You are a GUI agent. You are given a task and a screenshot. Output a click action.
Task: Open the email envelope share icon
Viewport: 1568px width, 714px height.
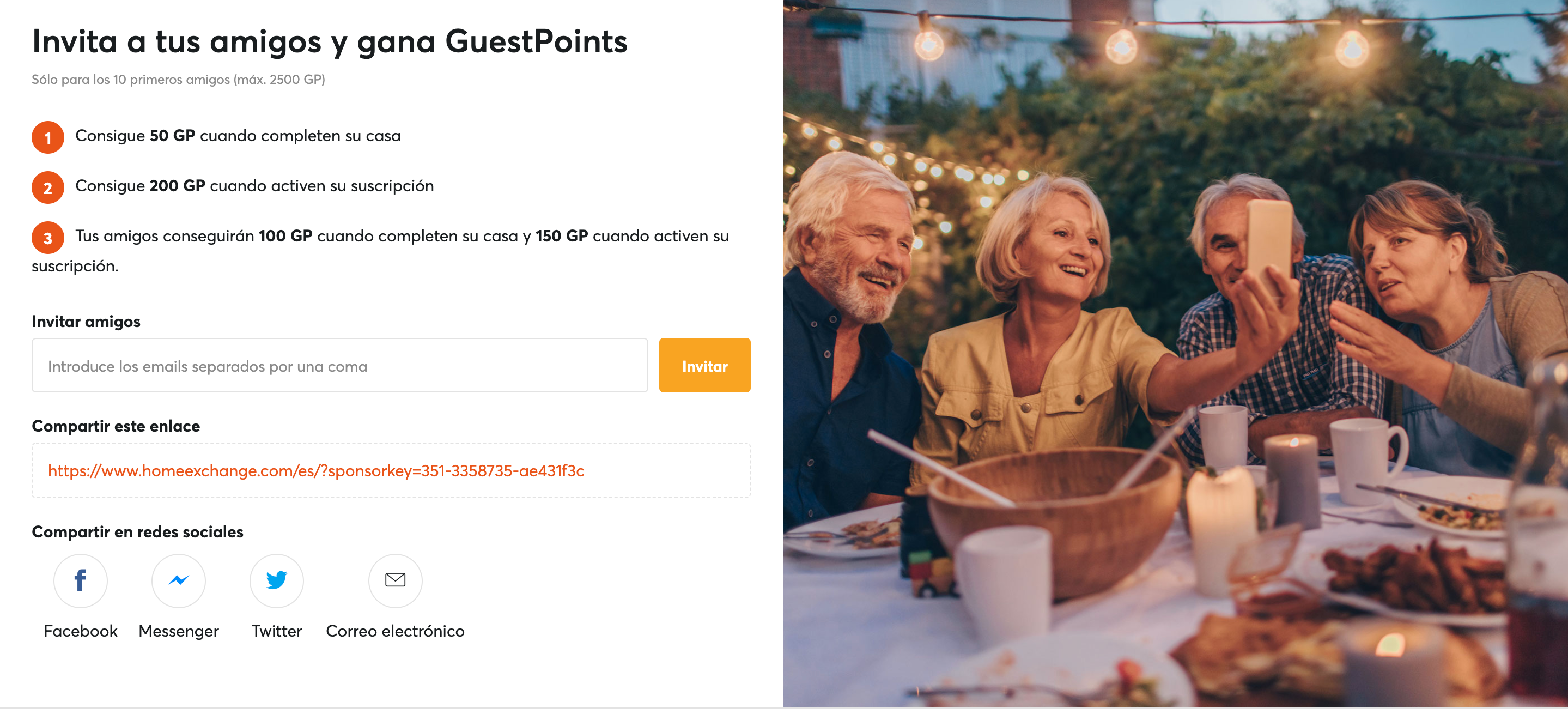tap(395, 580)
